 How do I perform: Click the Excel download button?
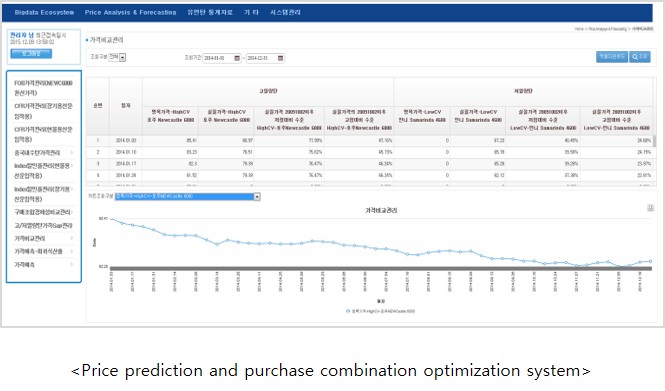pos(612,56)
